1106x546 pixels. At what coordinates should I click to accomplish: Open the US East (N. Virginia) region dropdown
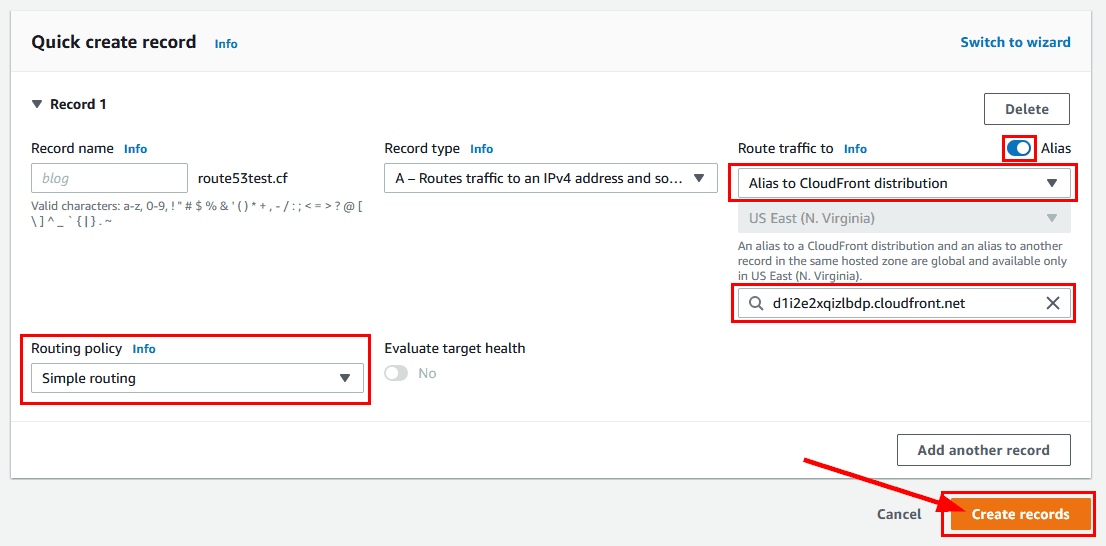903,218
